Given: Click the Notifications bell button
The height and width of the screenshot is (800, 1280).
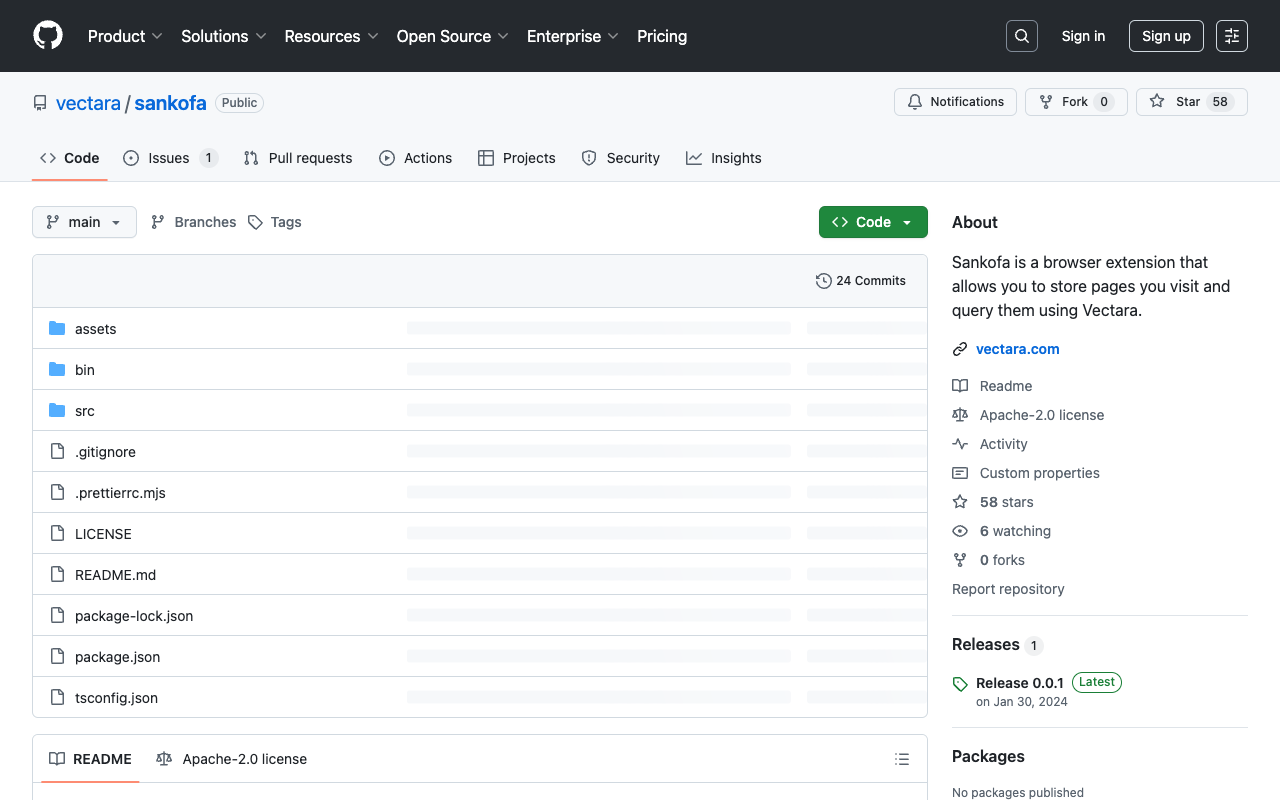Looking at the screenshot, I should (x=955, y=102).
